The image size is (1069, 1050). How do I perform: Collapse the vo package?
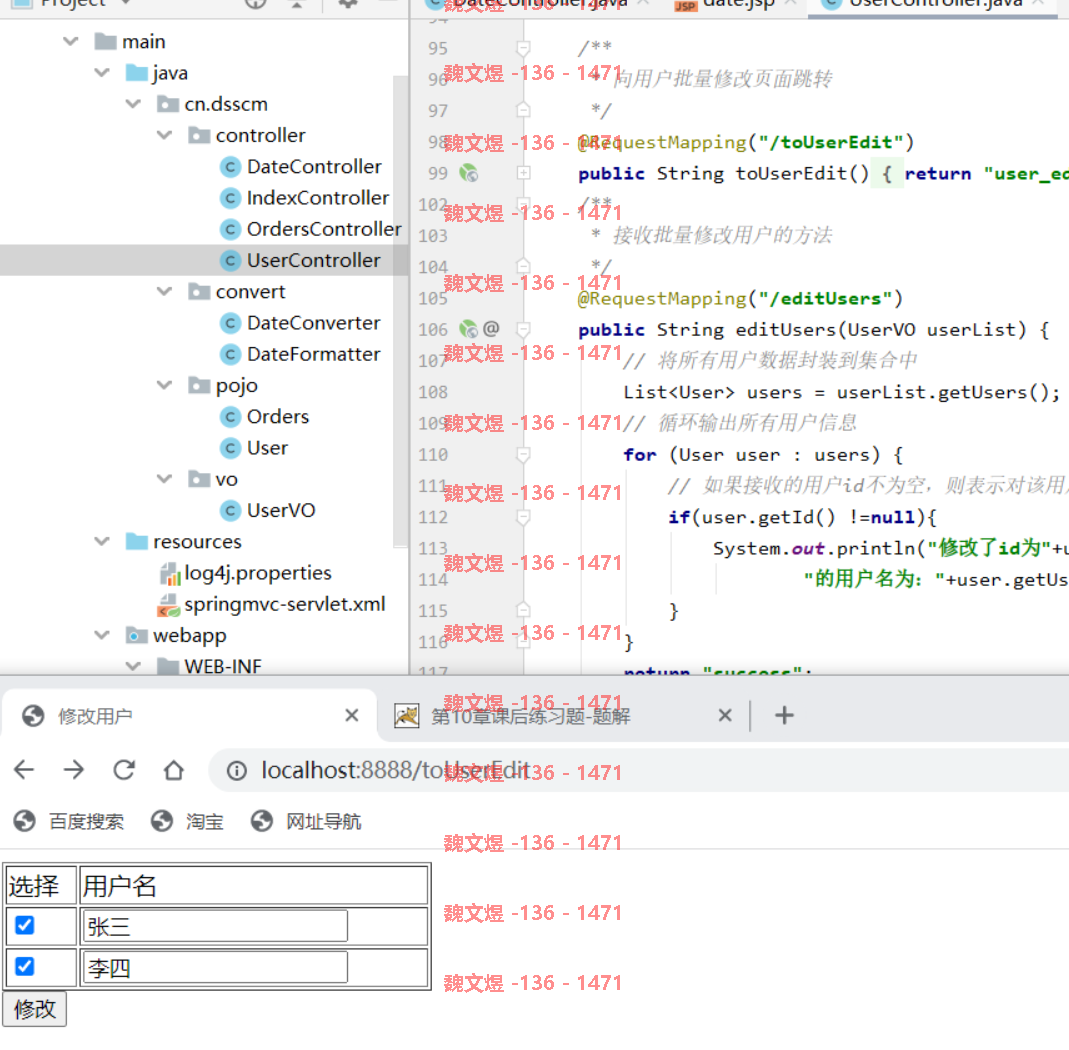coord(165,479)
